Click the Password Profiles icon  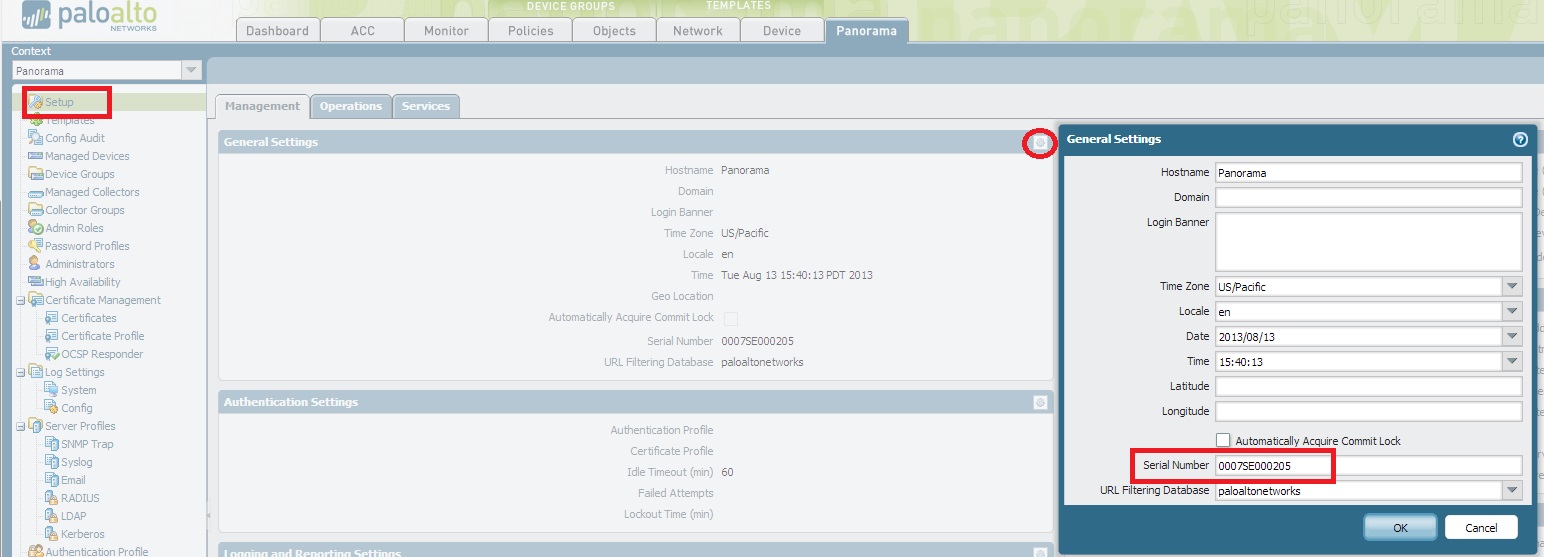pos(36,246)
